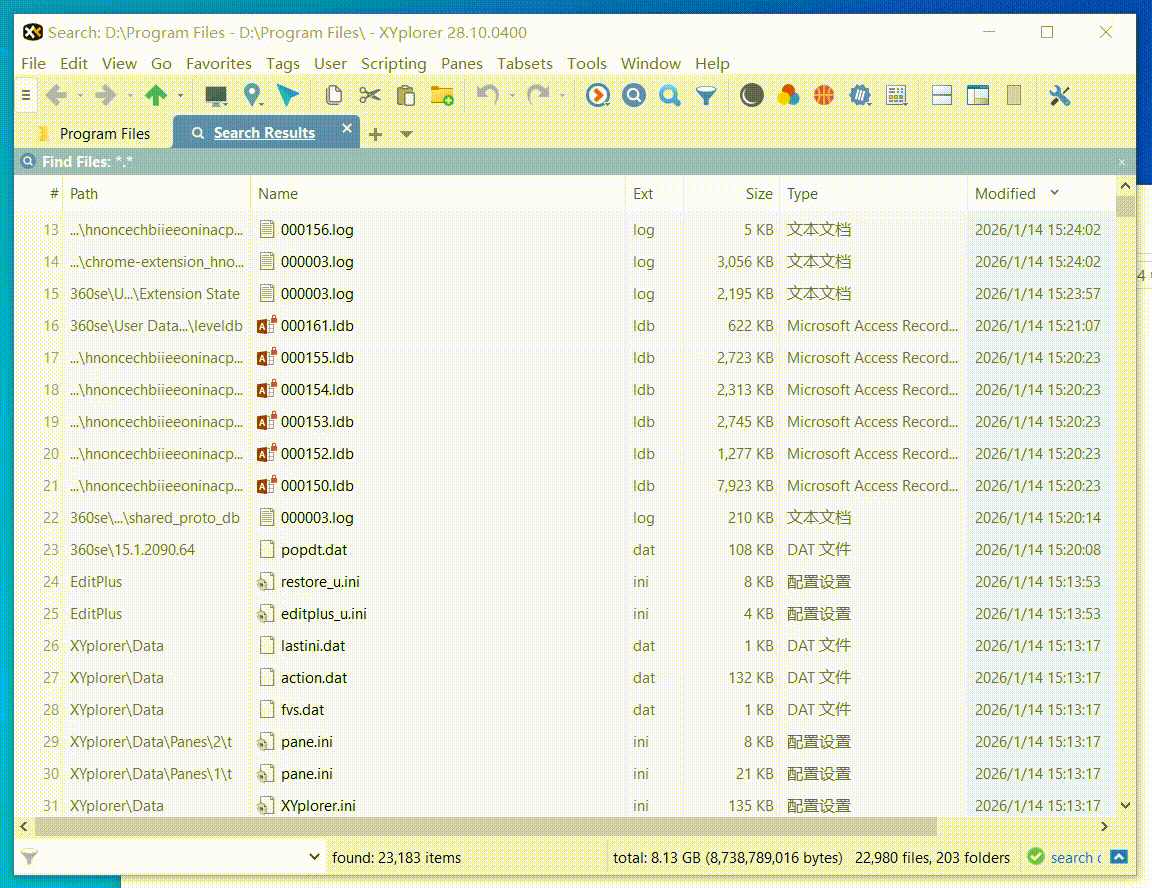Click the Cut scissors icon

(370, 95)
